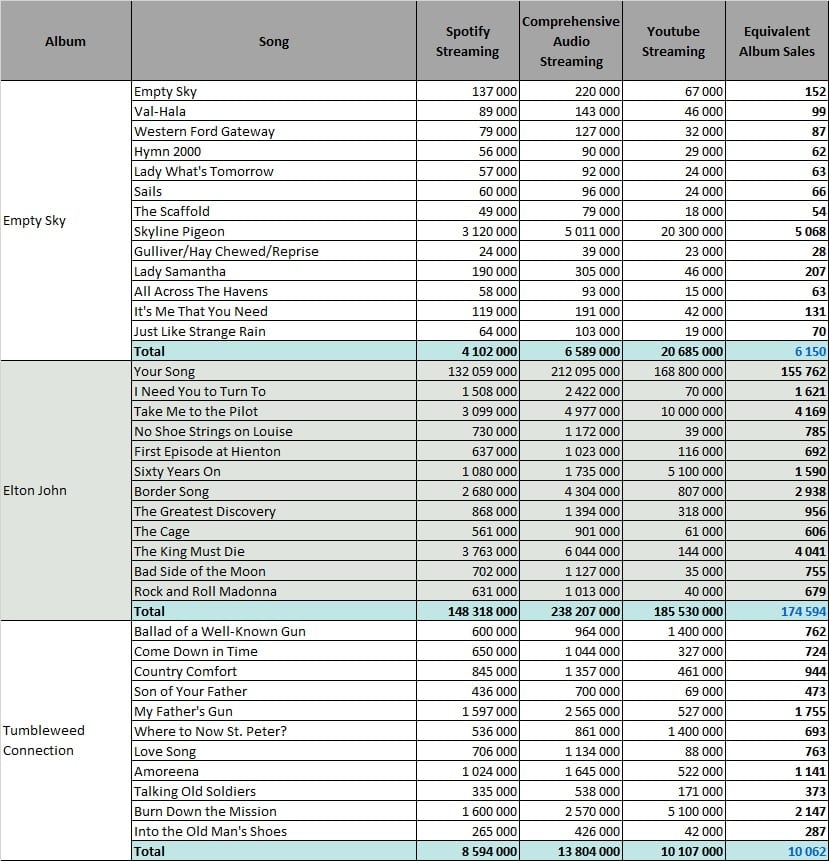Select My Father's Gun cell

(x=273, y=712)
